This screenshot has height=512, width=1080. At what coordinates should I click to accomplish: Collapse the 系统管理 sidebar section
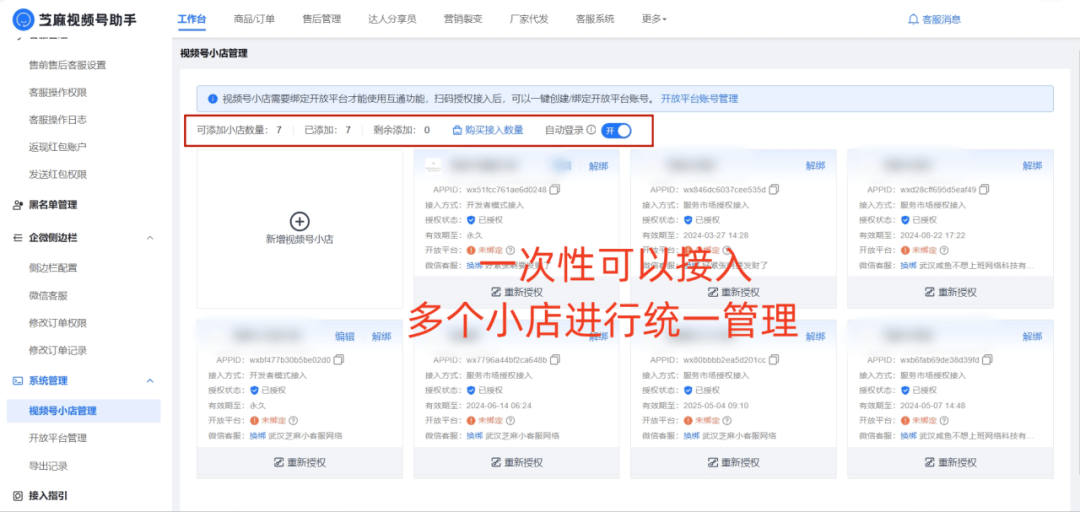click(x=150, y=381)
